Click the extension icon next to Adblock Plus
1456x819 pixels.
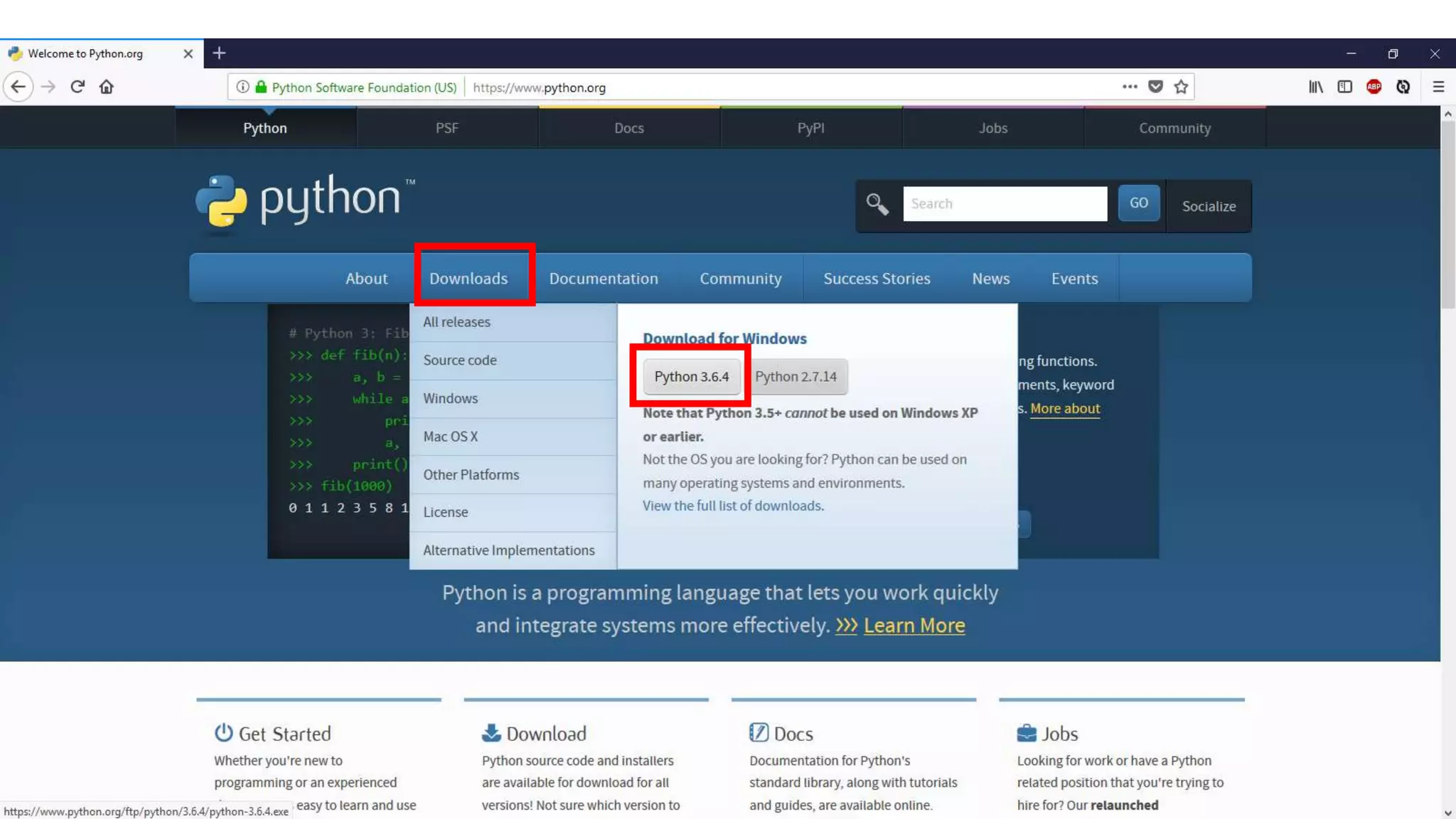tap(1403, 87)
